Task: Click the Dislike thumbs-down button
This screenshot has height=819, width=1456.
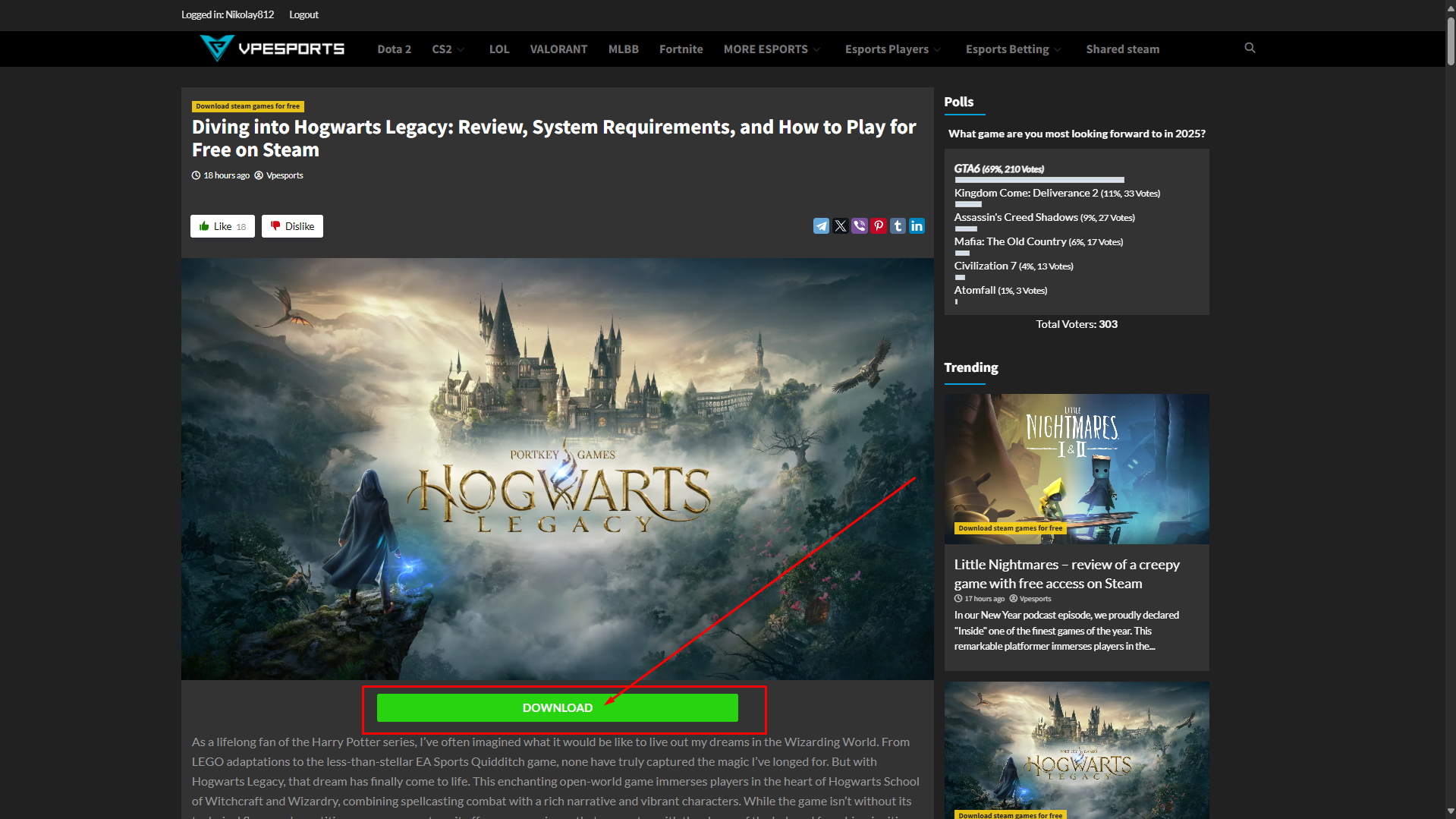Action: click(x=292, y=226)
